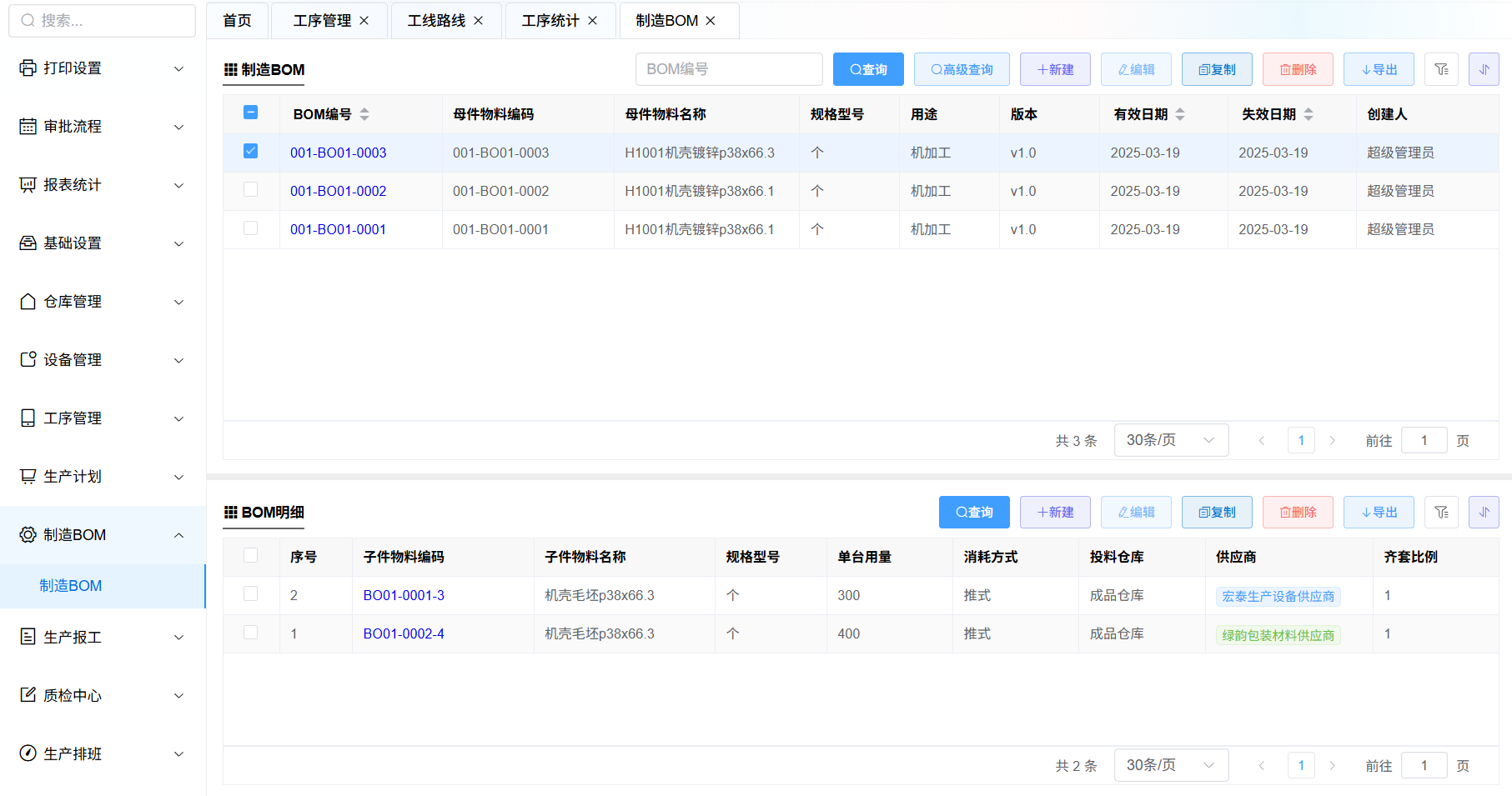Click 新建 button in 制造BOM toolbar
Screen dimensions: 1512x796
click(x=1055, y=69)
